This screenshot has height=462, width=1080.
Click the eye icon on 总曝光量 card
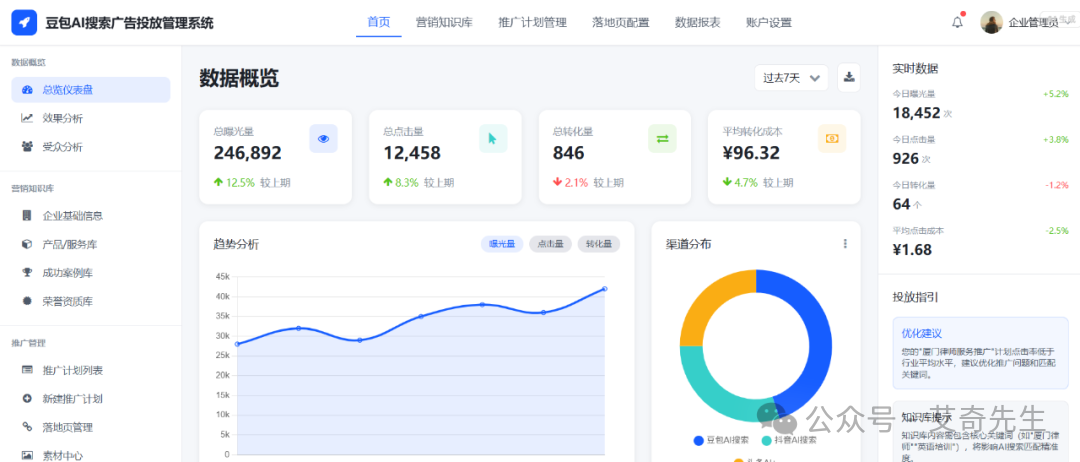(323, 139)
